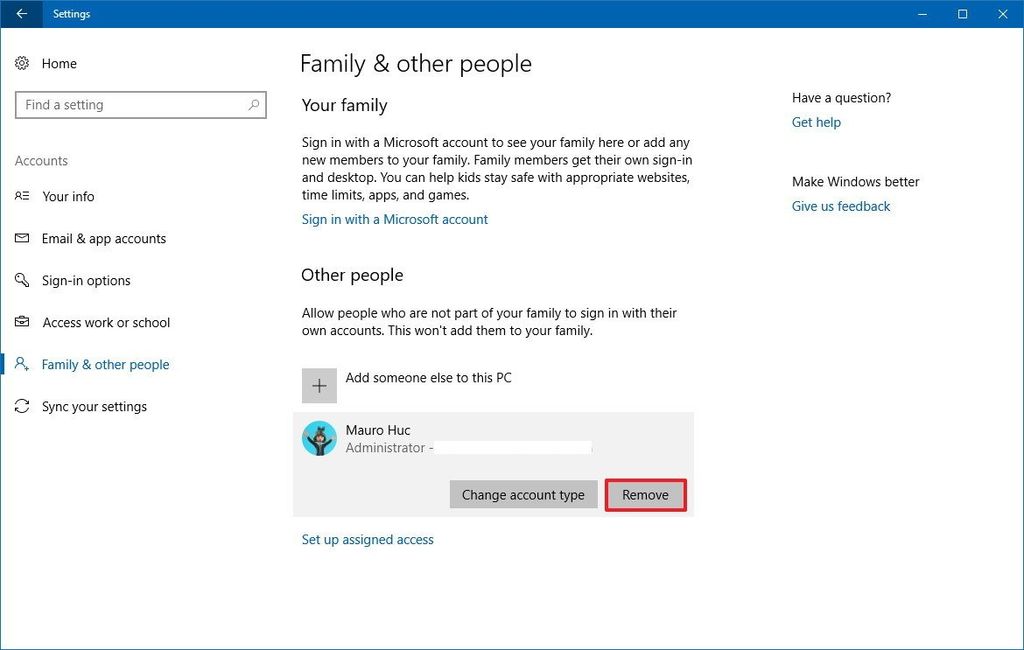Select the Your info sidebar icon

22,197
